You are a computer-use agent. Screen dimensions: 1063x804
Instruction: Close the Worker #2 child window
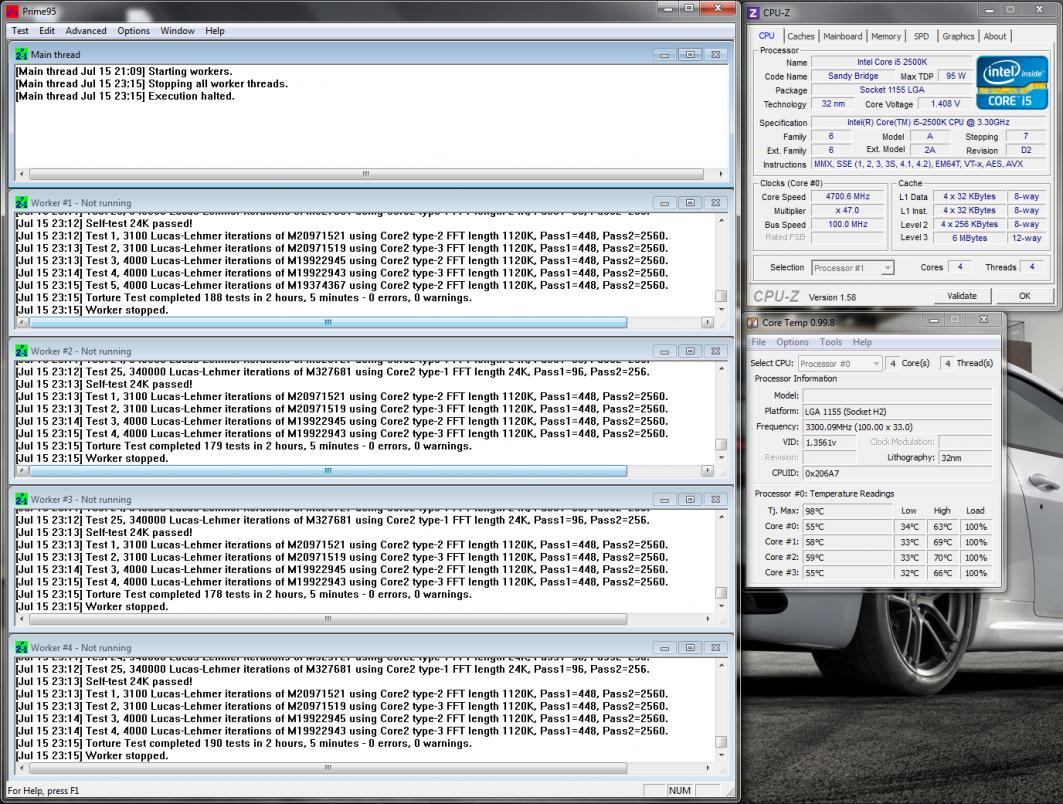coord(715,351)
